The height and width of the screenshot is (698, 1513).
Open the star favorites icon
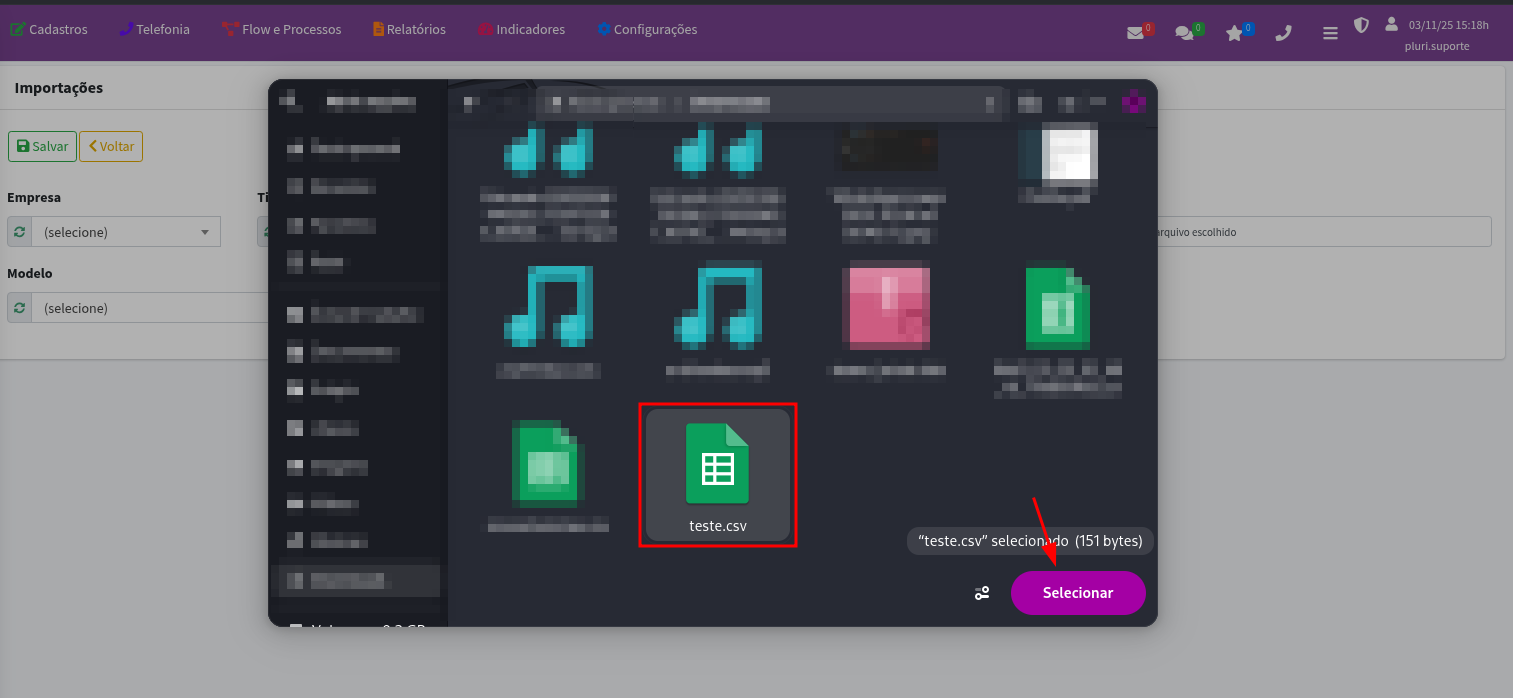coord(1235,33)
